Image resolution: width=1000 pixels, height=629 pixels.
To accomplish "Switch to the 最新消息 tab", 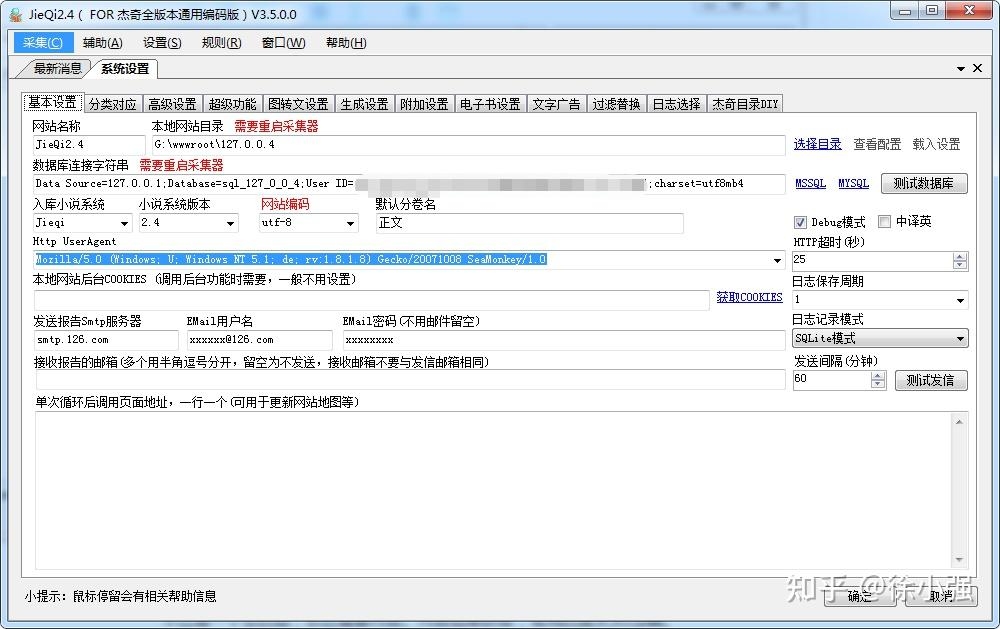I will pos(56,69).
